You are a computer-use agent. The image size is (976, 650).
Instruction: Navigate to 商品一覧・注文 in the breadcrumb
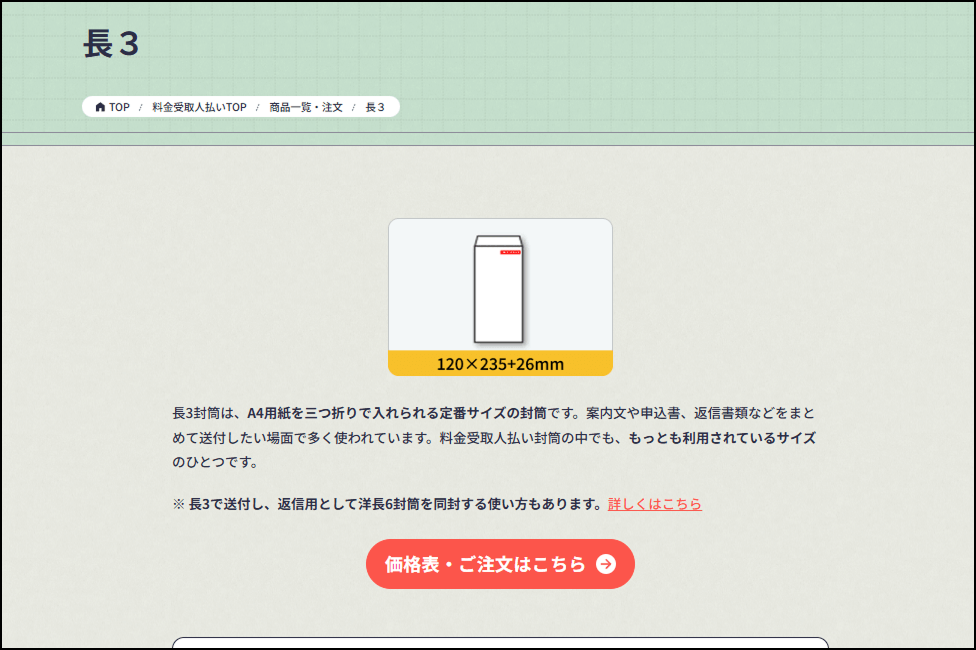point(305,107)
